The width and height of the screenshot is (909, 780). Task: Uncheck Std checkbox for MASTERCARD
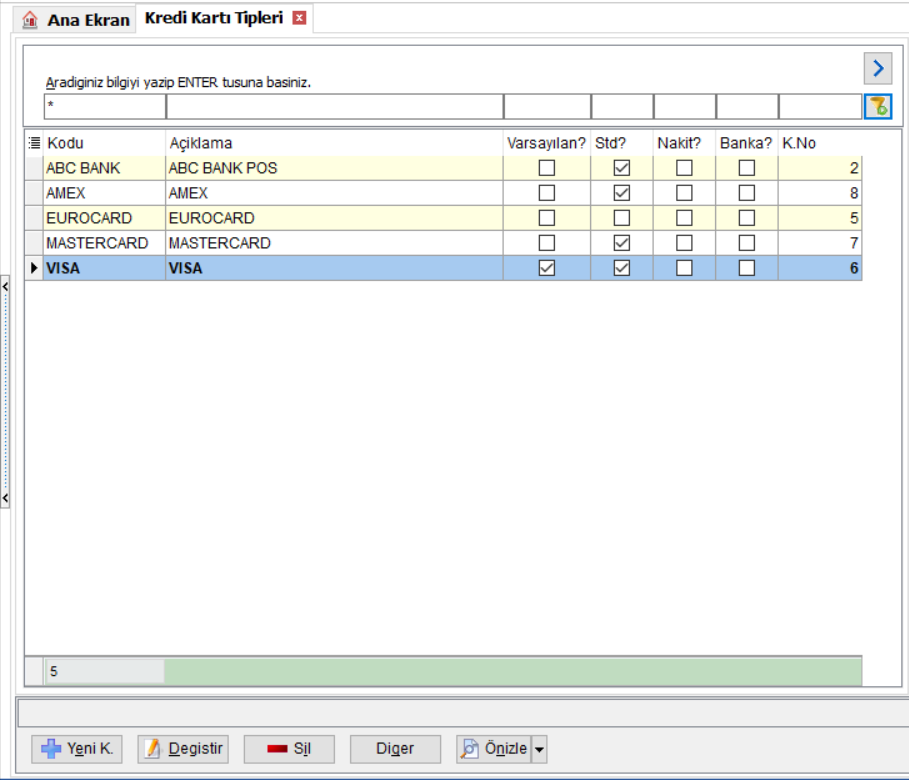[621, 243]
